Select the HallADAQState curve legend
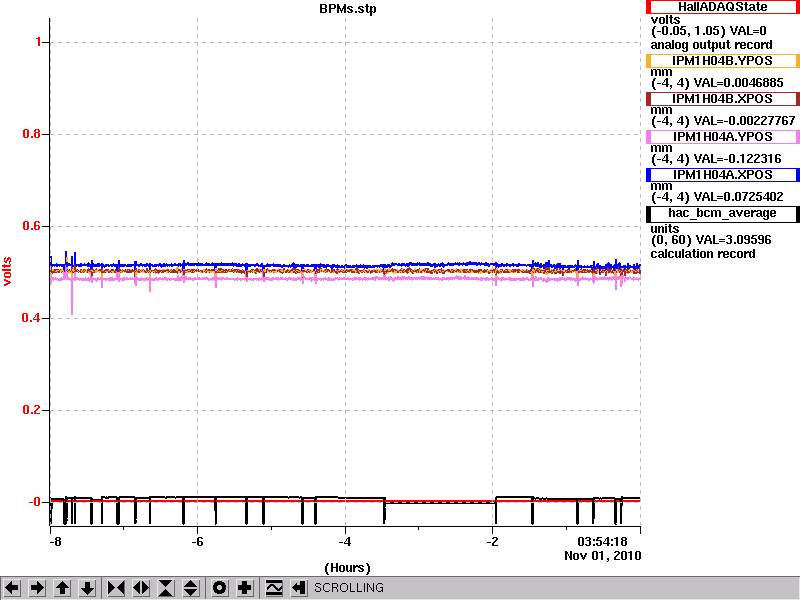 722,7
